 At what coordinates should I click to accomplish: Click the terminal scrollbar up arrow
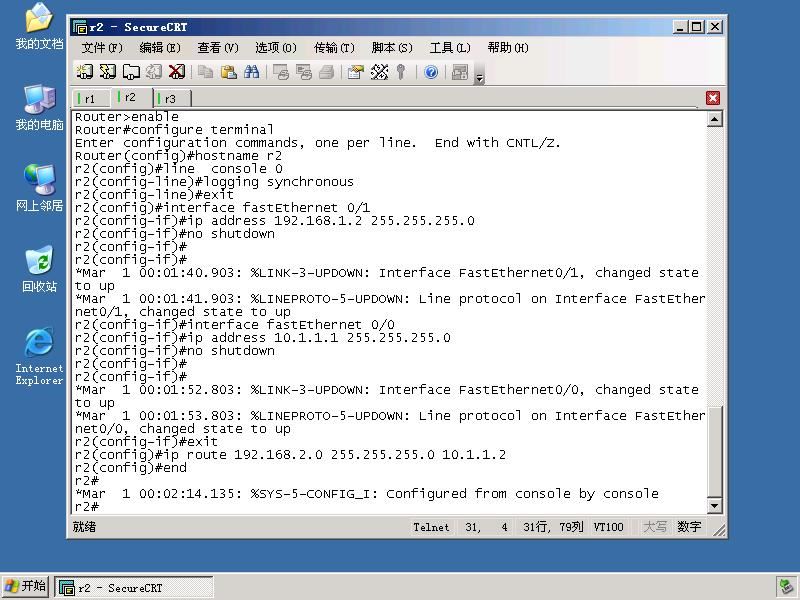[x=714, y=119]
